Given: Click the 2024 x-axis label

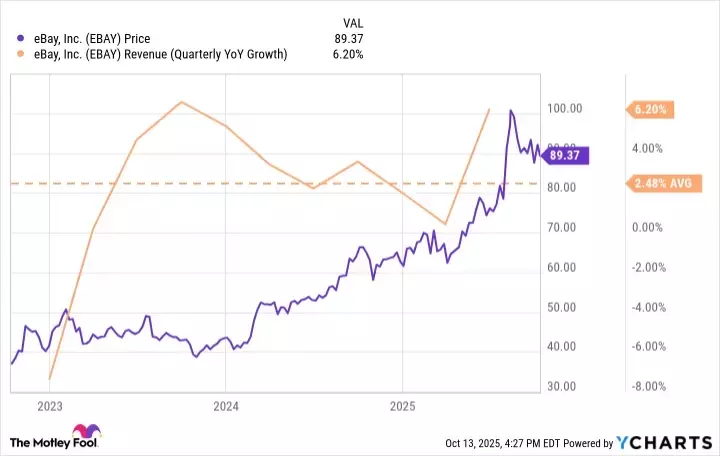Looking at the screenshot, I should (x=226, y=407).
